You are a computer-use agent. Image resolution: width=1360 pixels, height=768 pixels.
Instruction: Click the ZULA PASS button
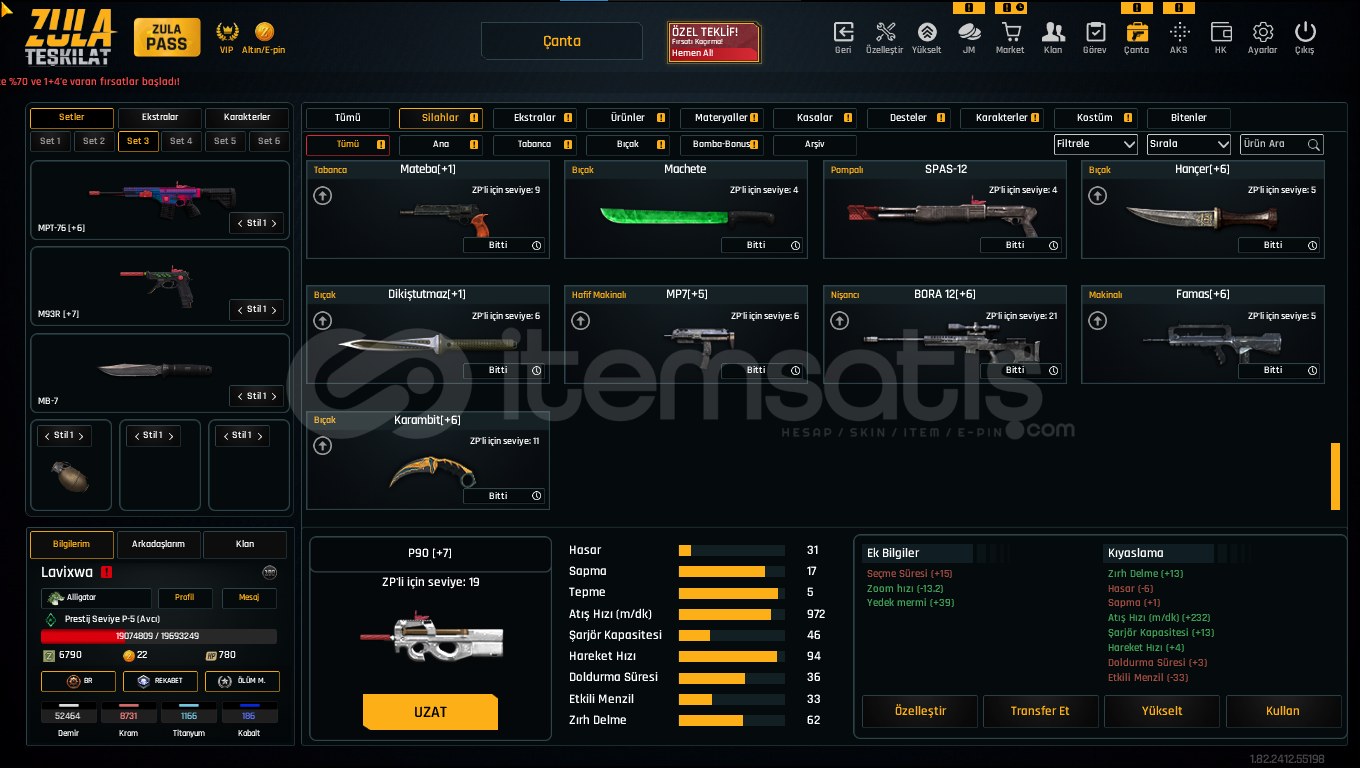(x=167, y=38)
